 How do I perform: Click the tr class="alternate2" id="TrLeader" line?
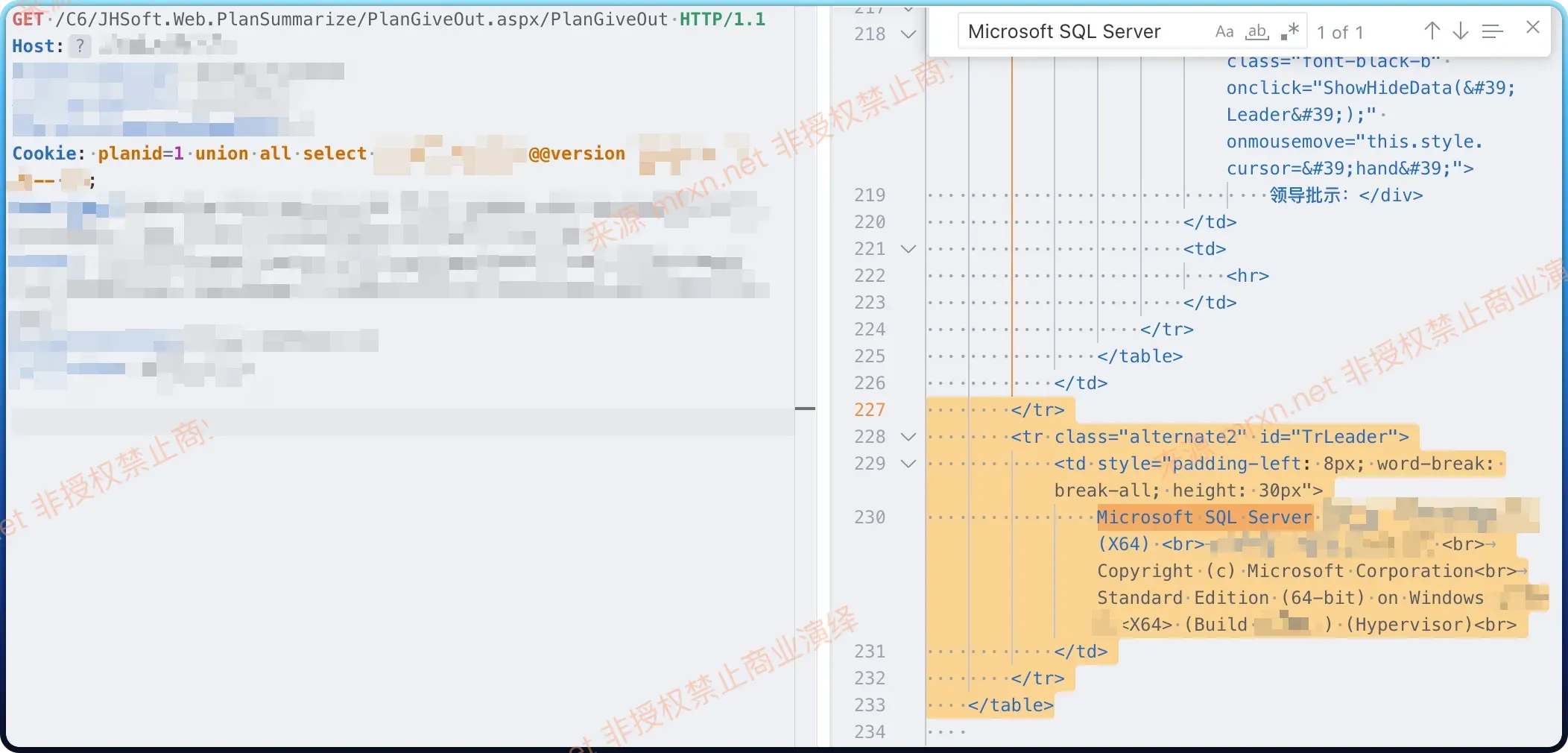(1210, 436)
